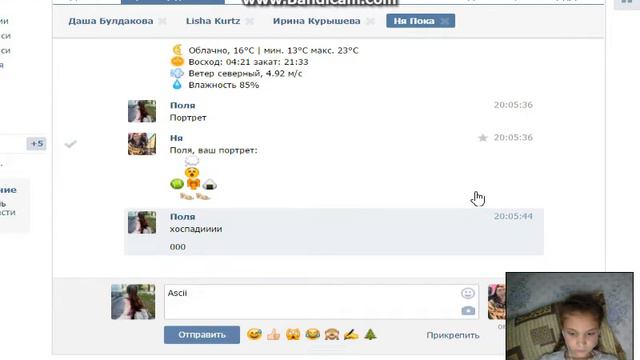Image resolution: width=640 pixels, height=360 pixels.
Task: Click Ня avatar beside portrait reply
Action: tap(142, 144)
